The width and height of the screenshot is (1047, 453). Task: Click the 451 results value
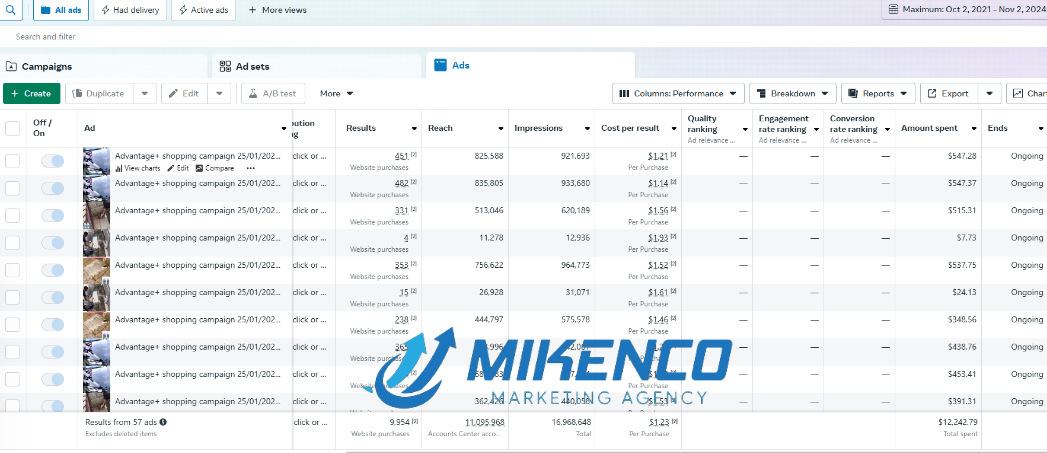402,156
